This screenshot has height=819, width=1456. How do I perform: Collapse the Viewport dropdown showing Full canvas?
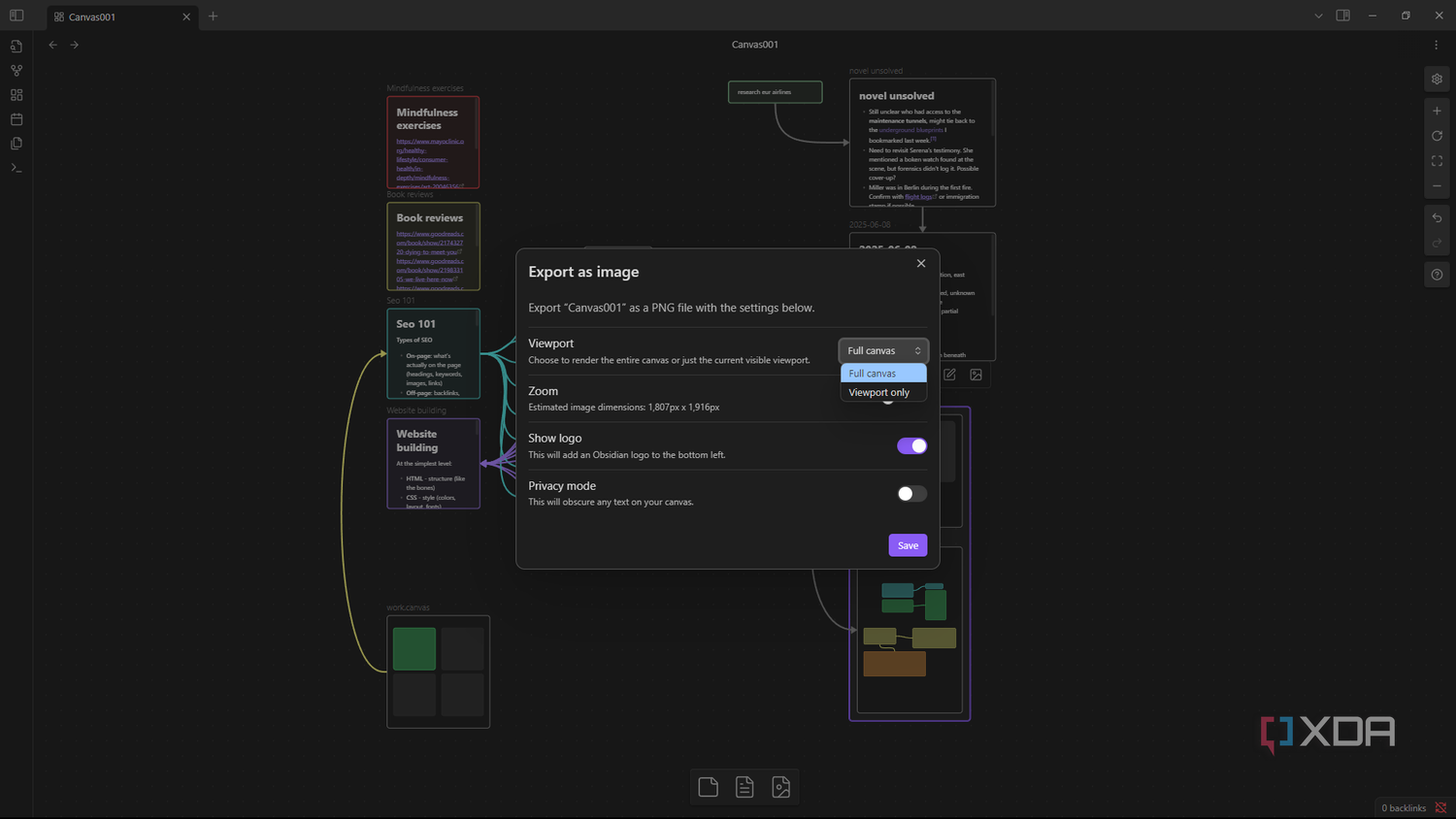883,350
